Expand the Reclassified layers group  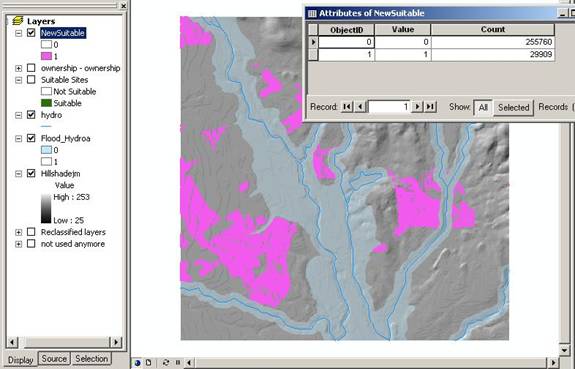pos(18,233)
